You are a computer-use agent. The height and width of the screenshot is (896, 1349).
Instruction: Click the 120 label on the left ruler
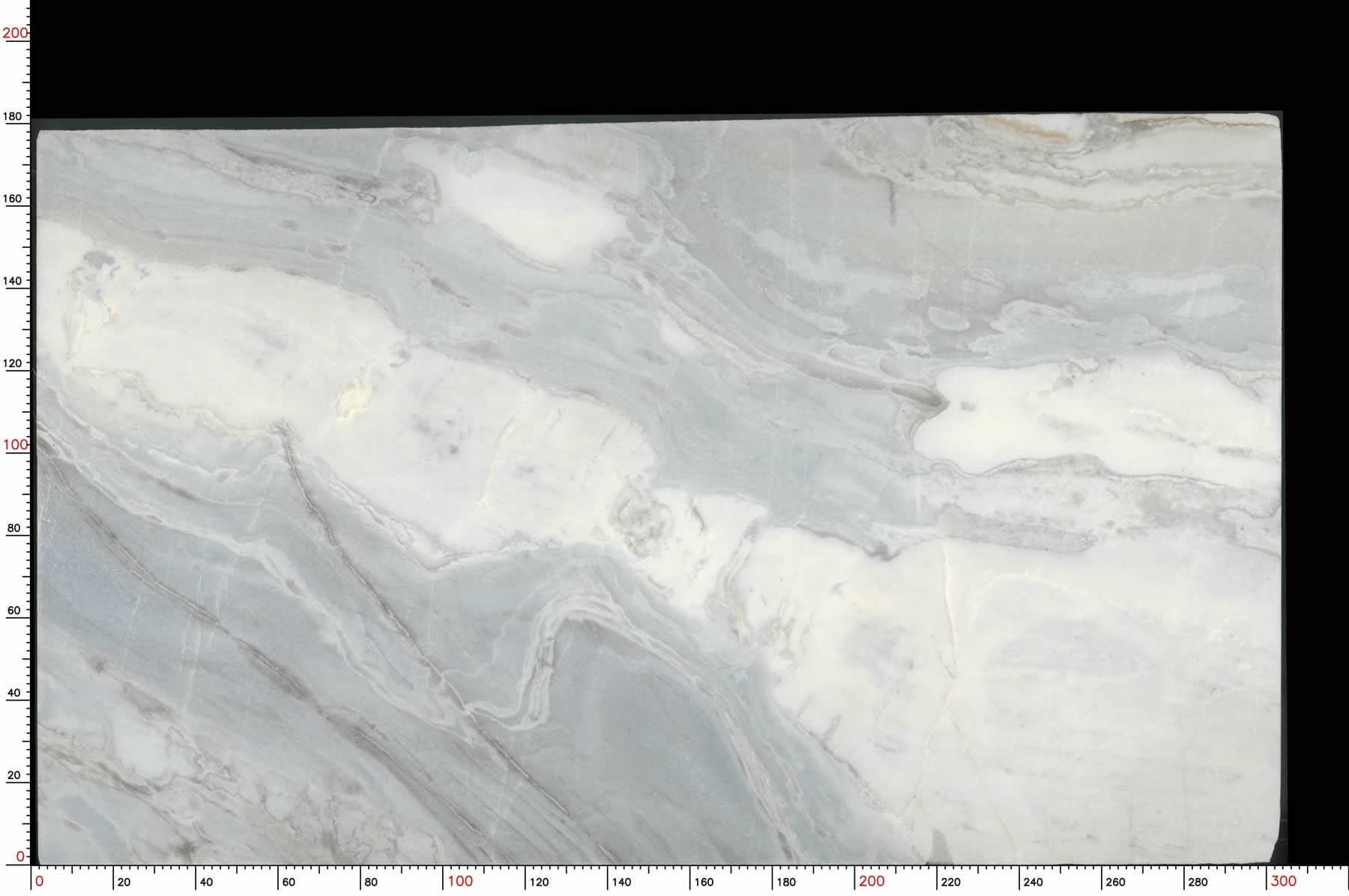[x=13, y=363]
